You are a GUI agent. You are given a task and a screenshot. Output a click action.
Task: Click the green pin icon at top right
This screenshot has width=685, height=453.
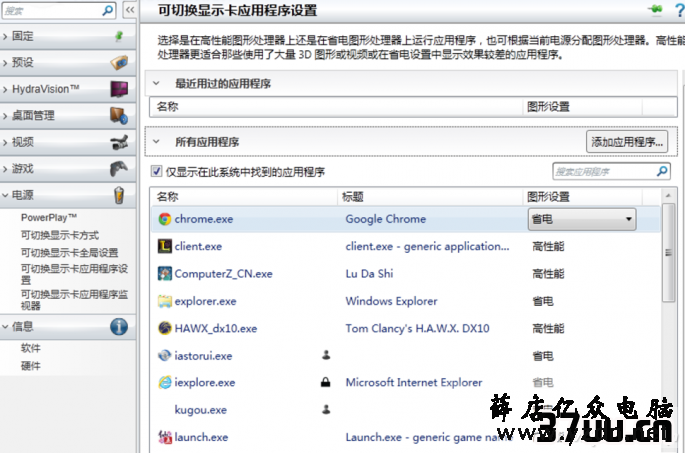tap(655, 9)
